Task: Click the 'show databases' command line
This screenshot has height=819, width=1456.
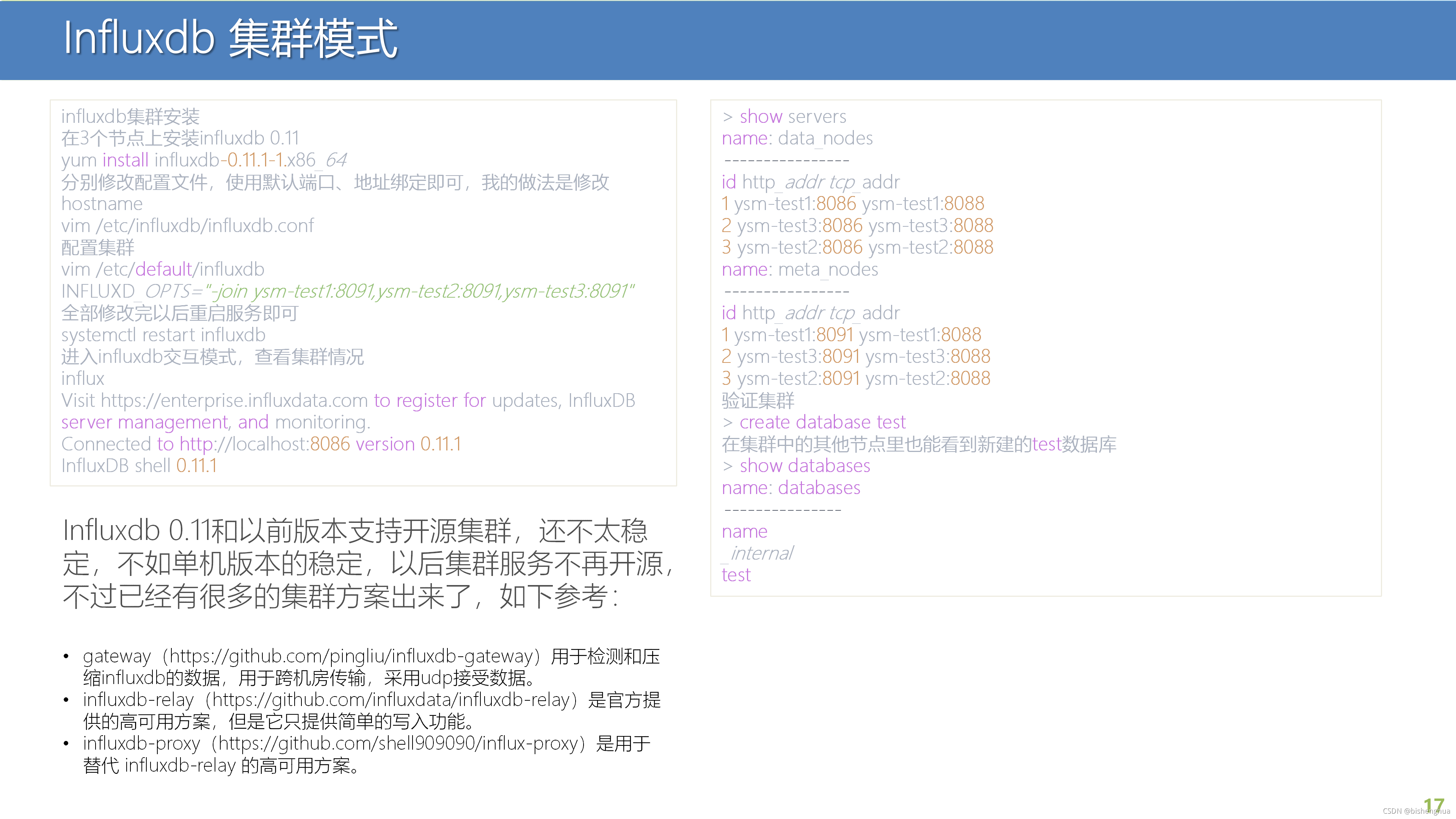Action: pos(796,466)
